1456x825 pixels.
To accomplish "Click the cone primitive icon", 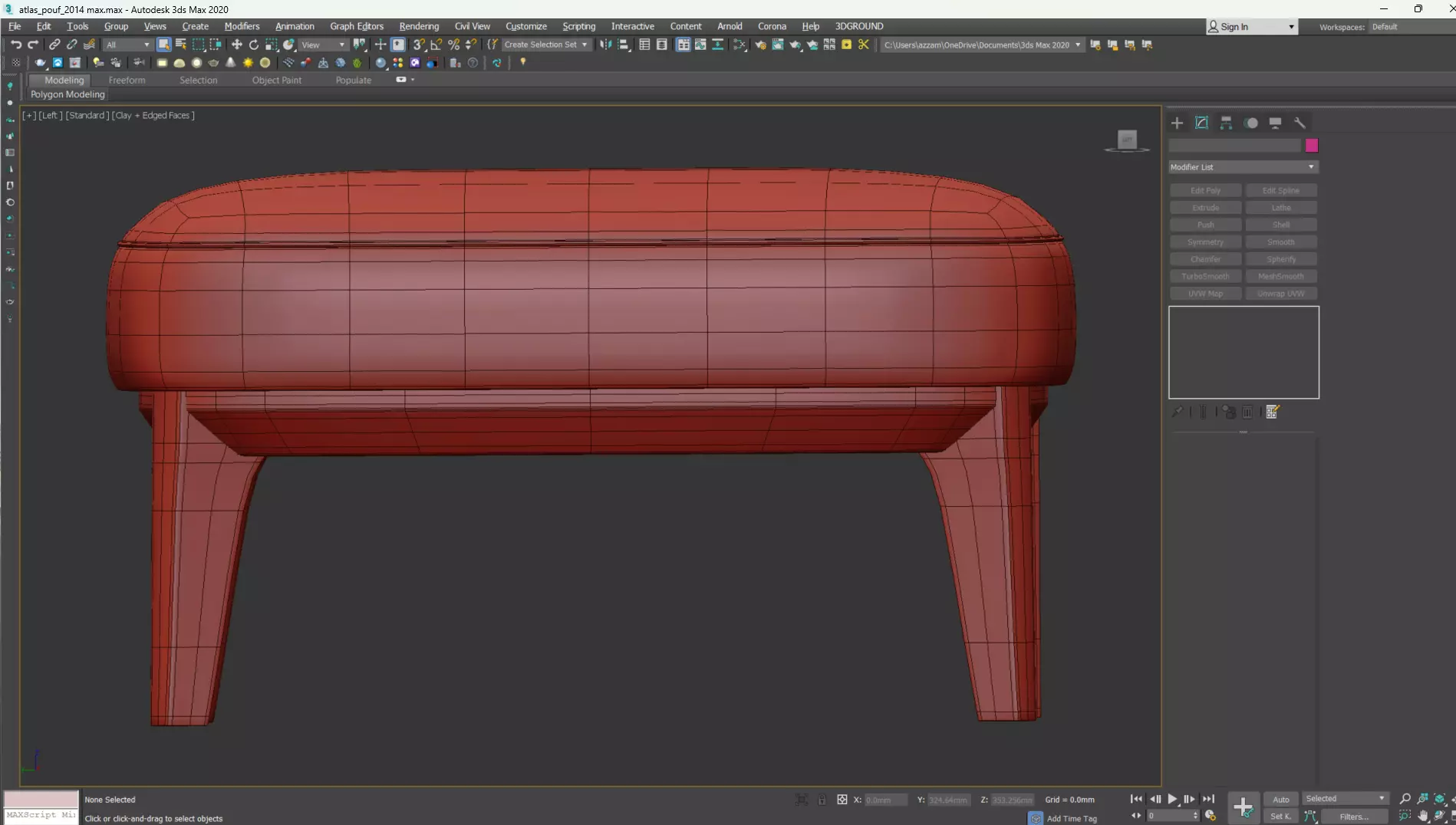I will click(x=231, y=63).
